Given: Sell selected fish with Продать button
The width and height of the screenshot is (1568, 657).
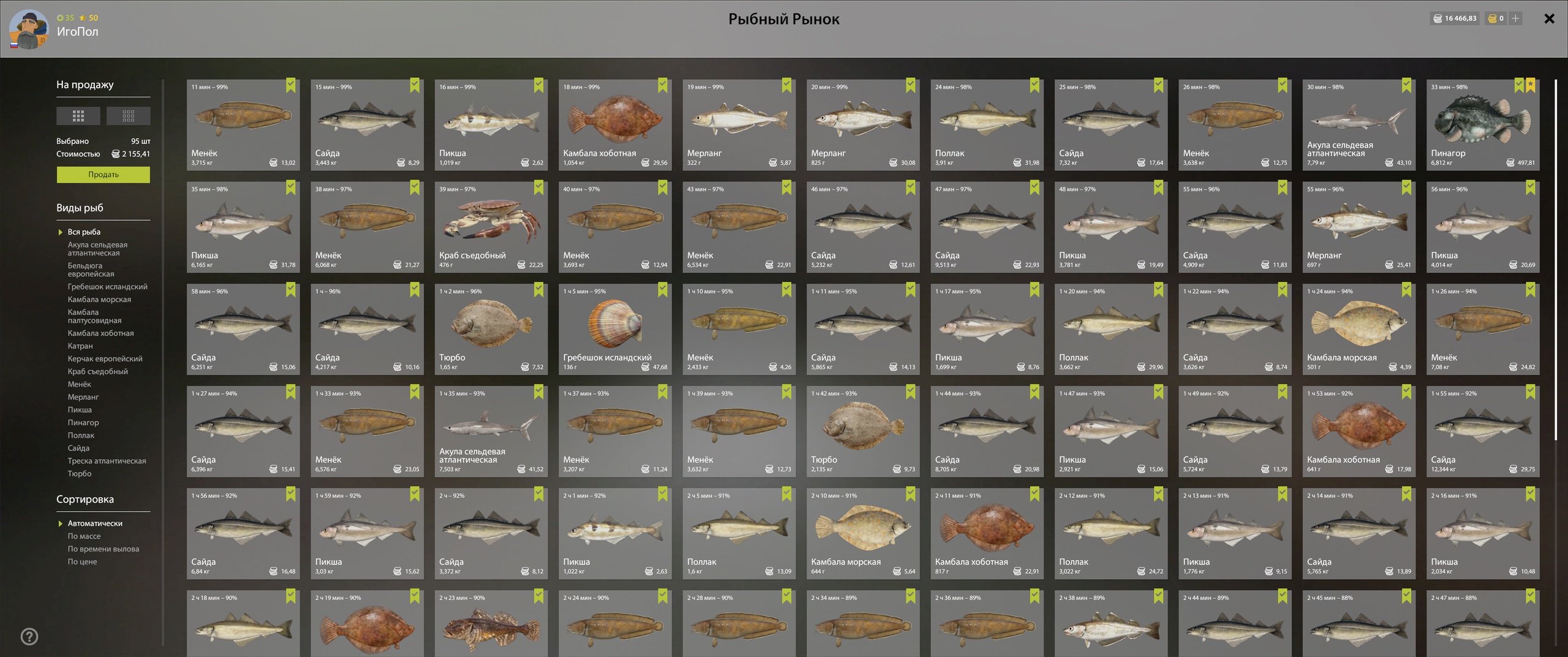Looking at the screenshot, I should 104,175.
